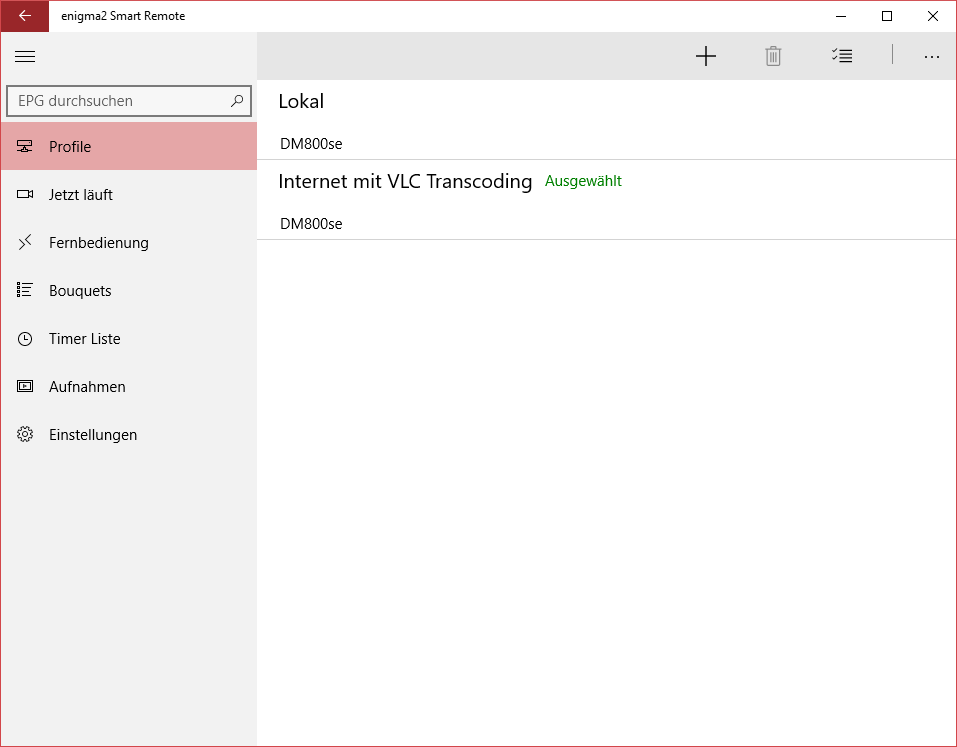Click the gear icon beside Einstellungen
The image size is (957, 747).
(24, 434)
